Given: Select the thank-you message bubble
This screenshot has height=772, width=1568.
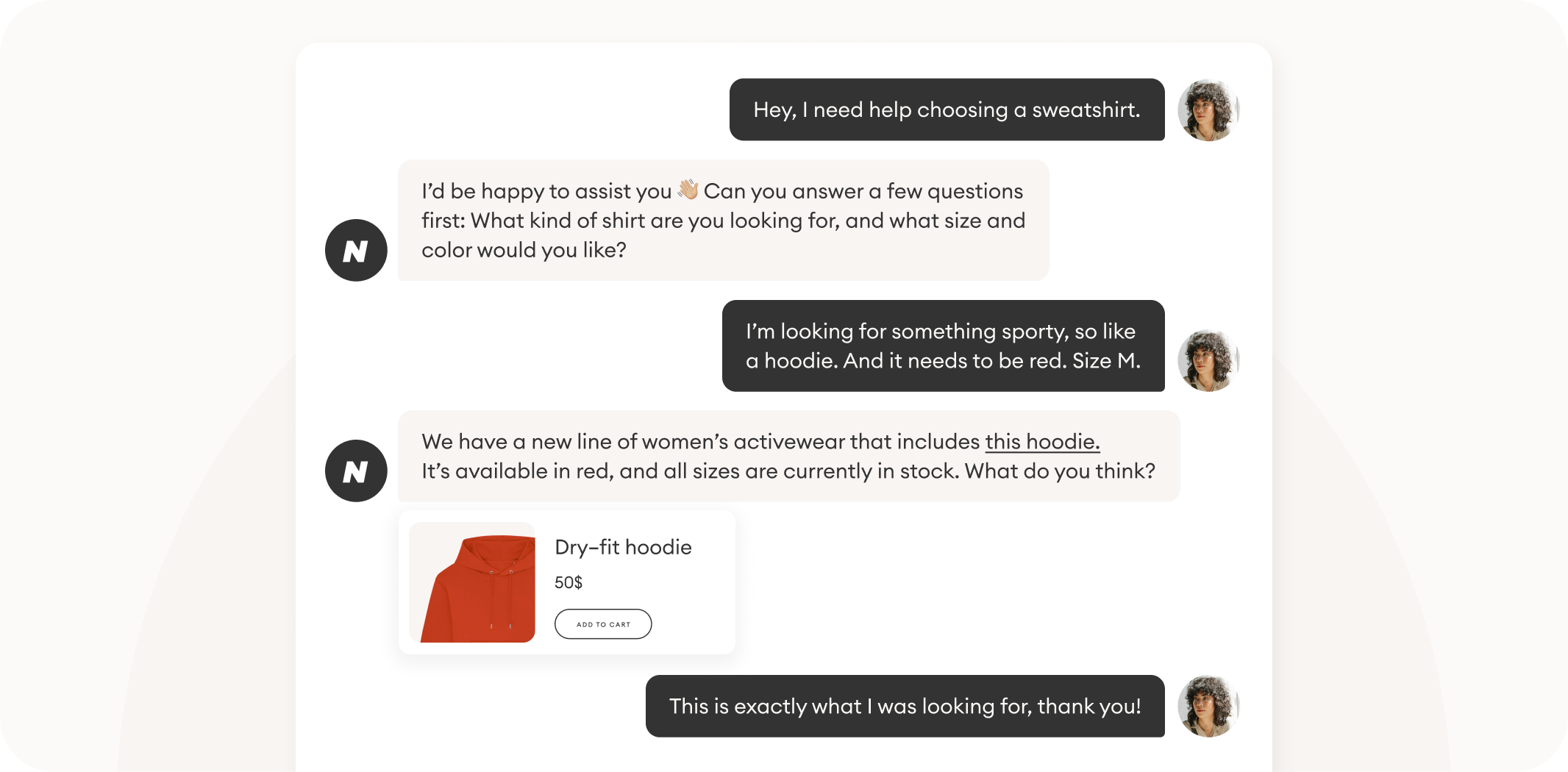Looking at the screenshot, I should coord(904,706).
